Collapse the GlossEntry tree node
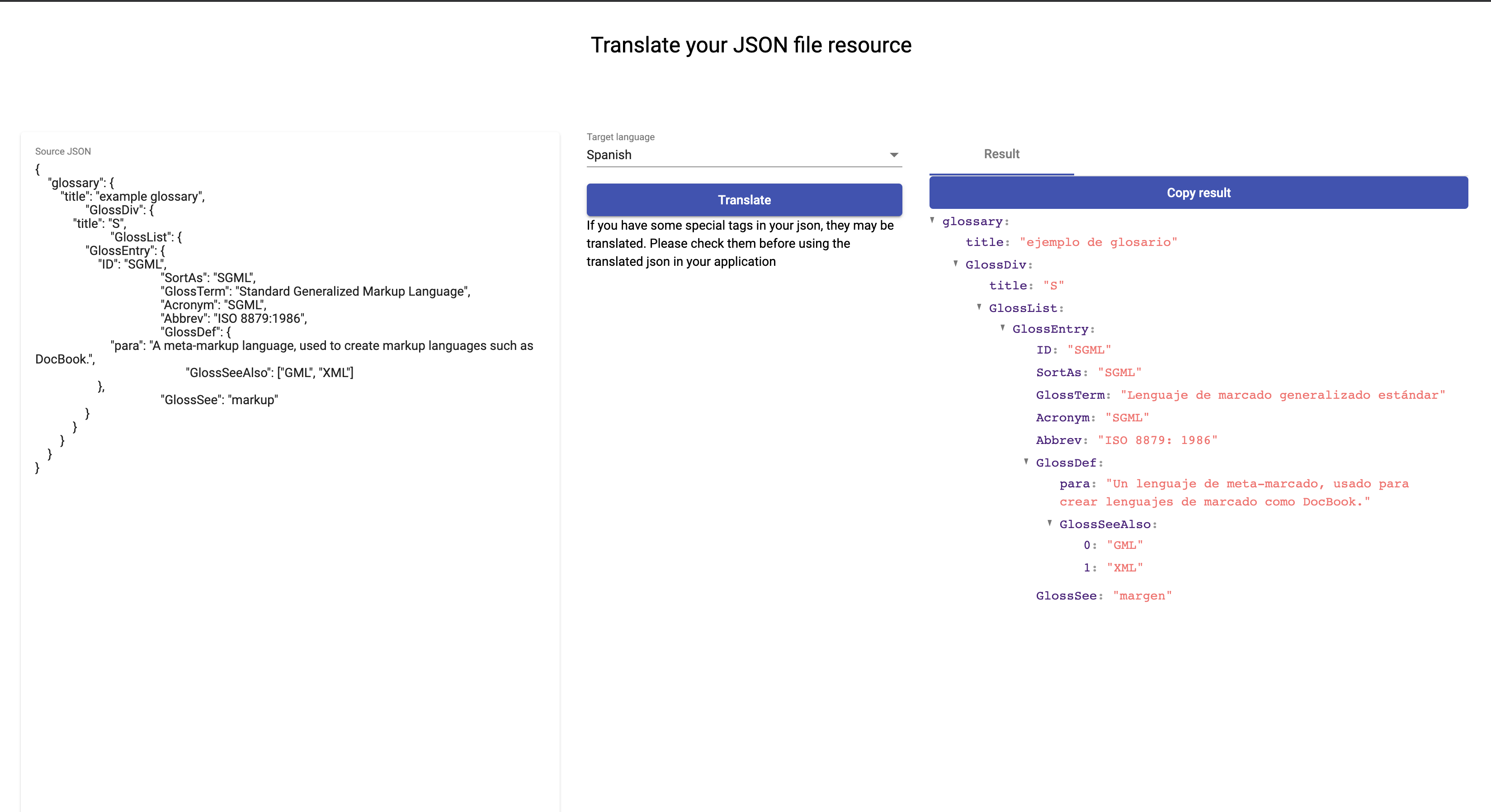This screenshot has height=812, width=1491. click(1002, 328)
